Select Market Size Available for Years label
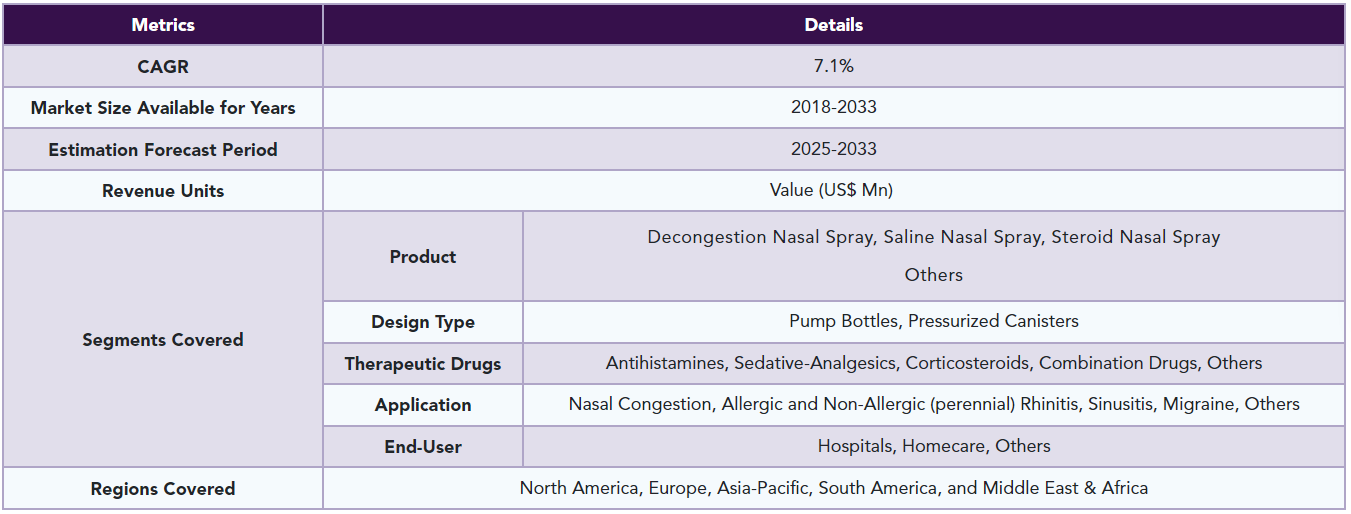The height and width of the screenshot is (514, 1351). point(163,108)
